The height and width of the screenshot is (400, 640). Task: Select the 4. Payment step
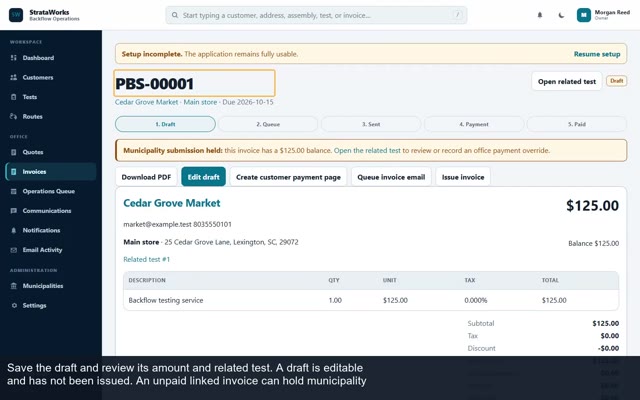click(x=474, y=124)
